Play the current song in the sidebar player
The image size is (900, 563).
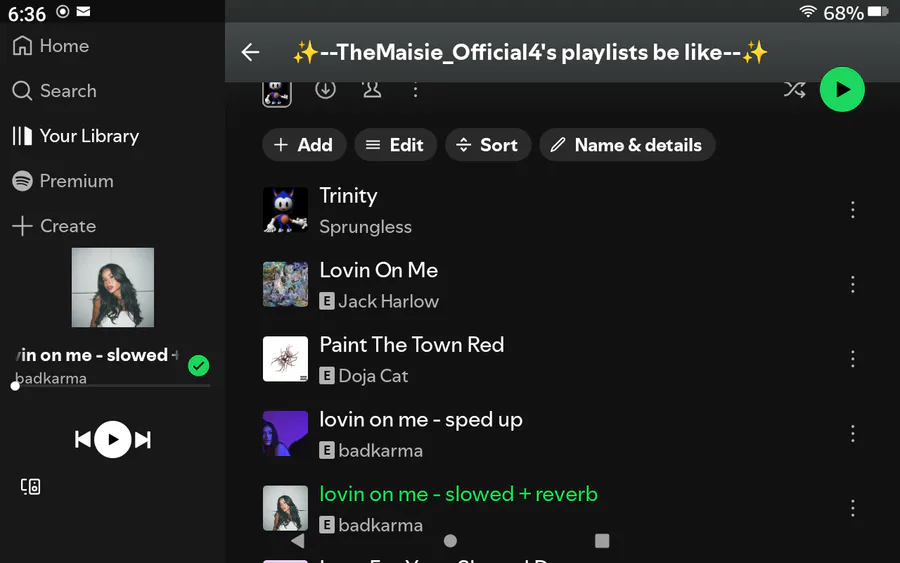[x=113, y=439]
